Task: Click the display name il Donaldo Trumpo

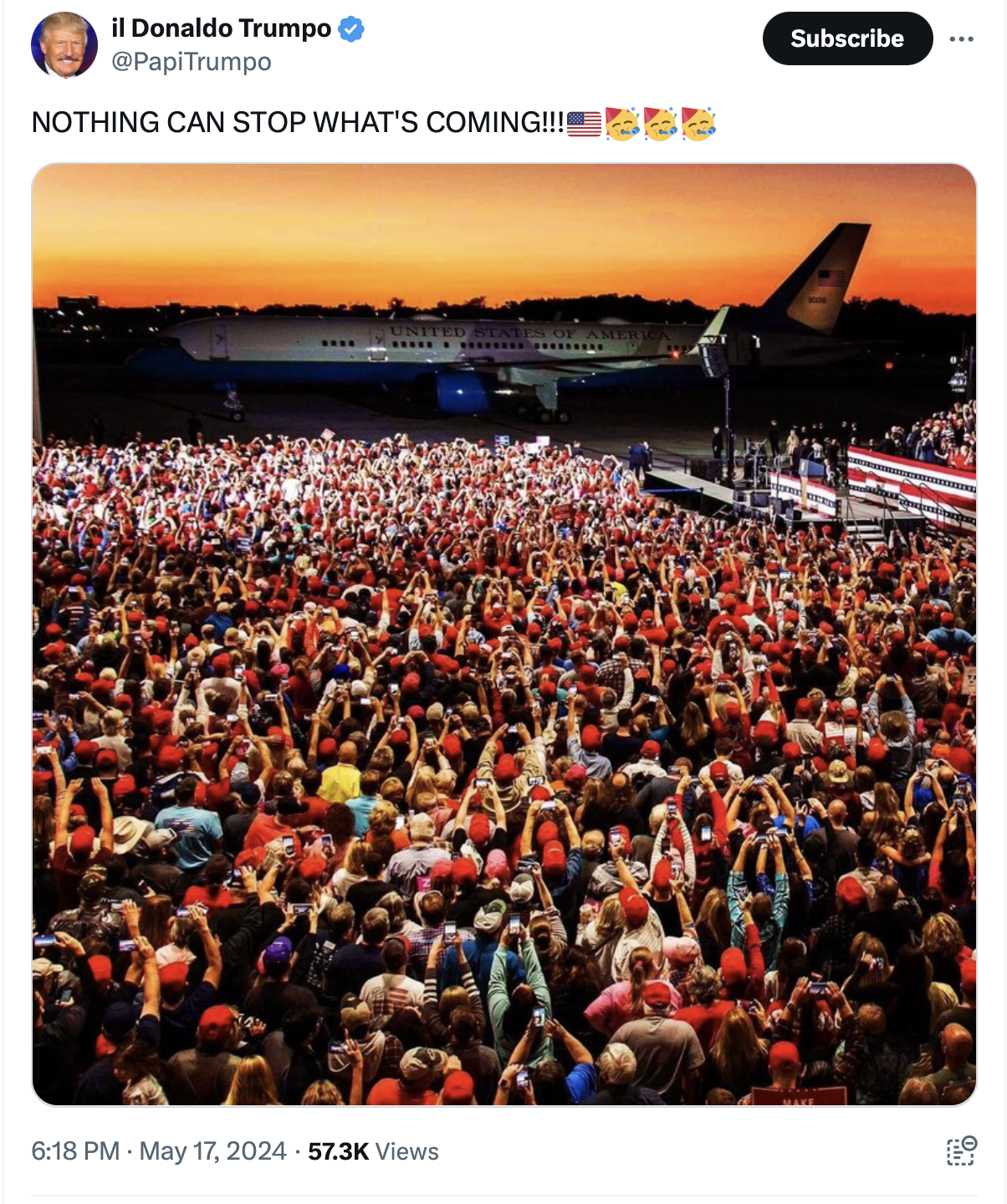Action: (222, 28)
